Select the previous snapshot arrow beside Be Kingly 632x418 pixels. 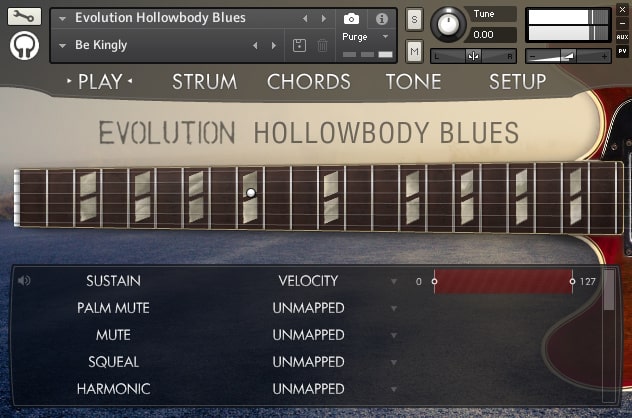tap(255, 46)
